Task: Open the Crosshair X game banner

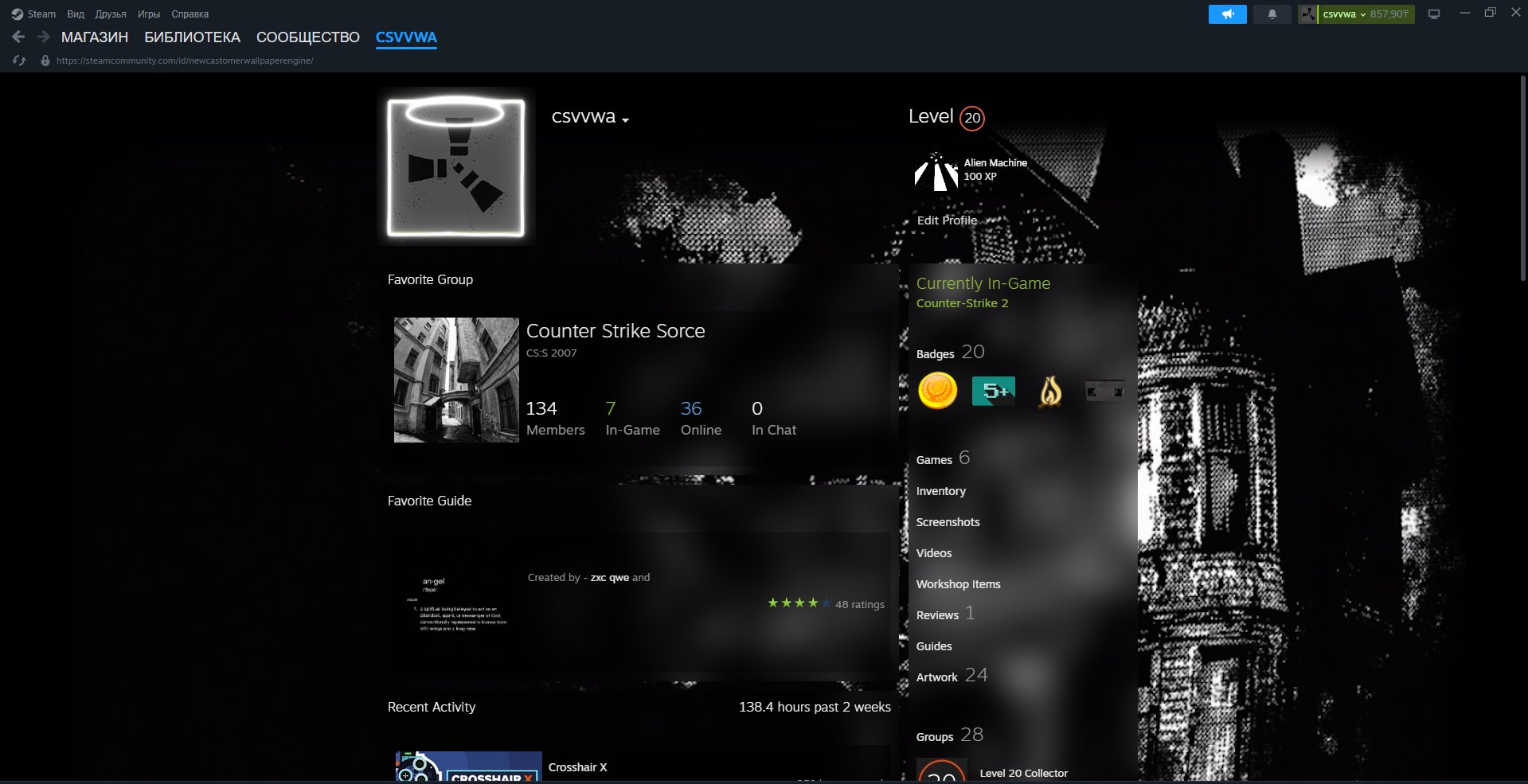Action: tap(469, 766)
